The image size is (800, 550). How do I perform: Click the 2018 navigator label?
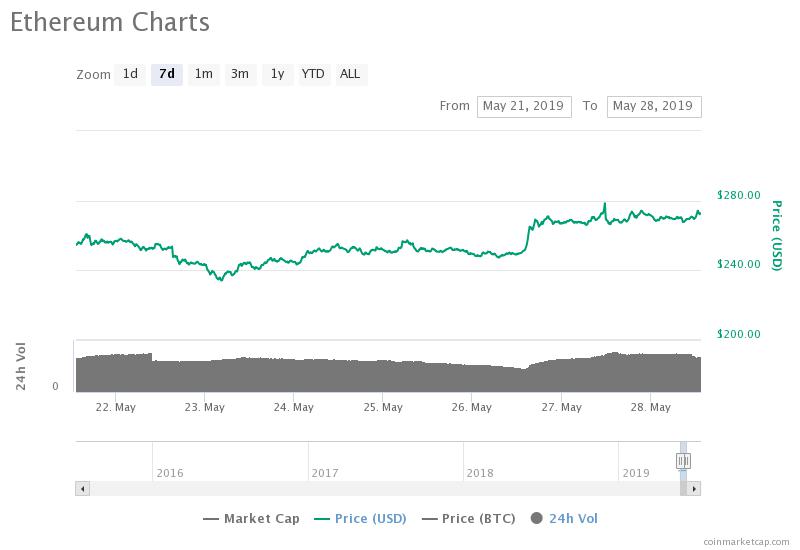click(480, 473)
